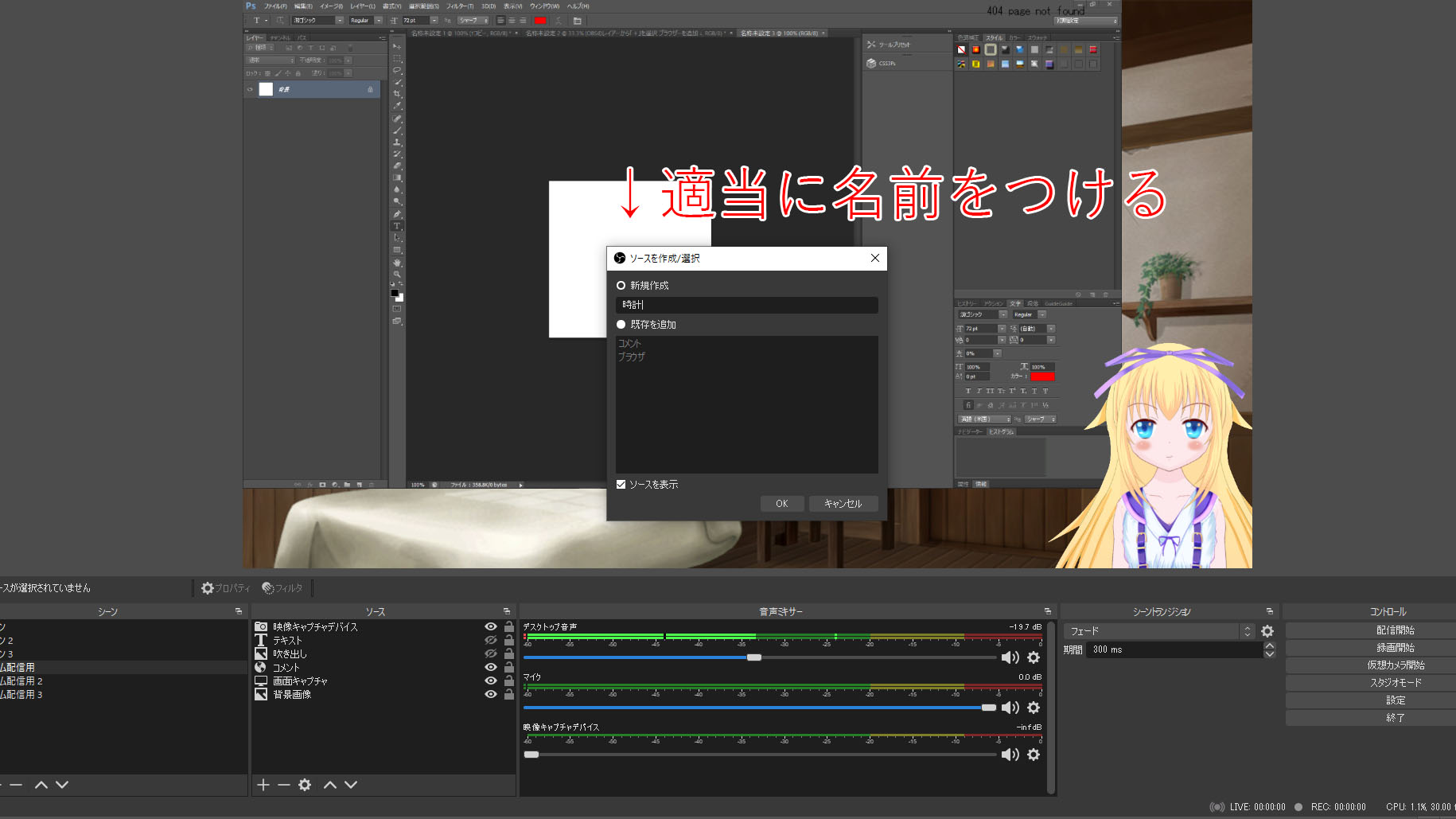The height and width of the screenshot is (819, 1456).
Task: Hide the 背景画像 source via its eye
Action: [x=491, y=695]
